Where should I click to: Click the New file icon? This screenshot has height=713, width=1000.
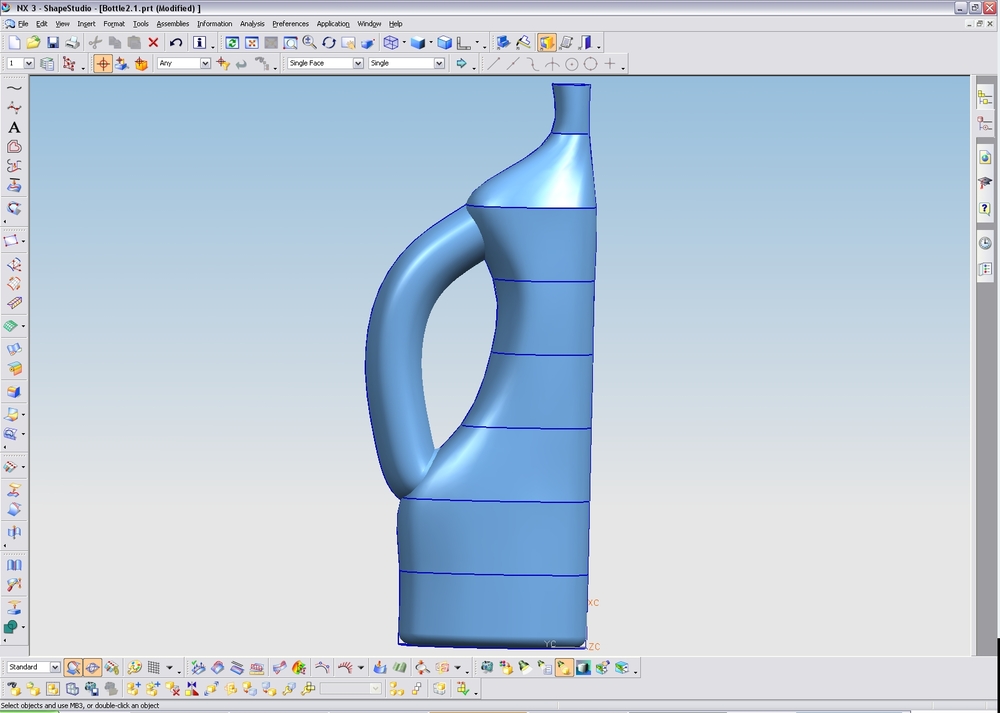tap(14, 43)
